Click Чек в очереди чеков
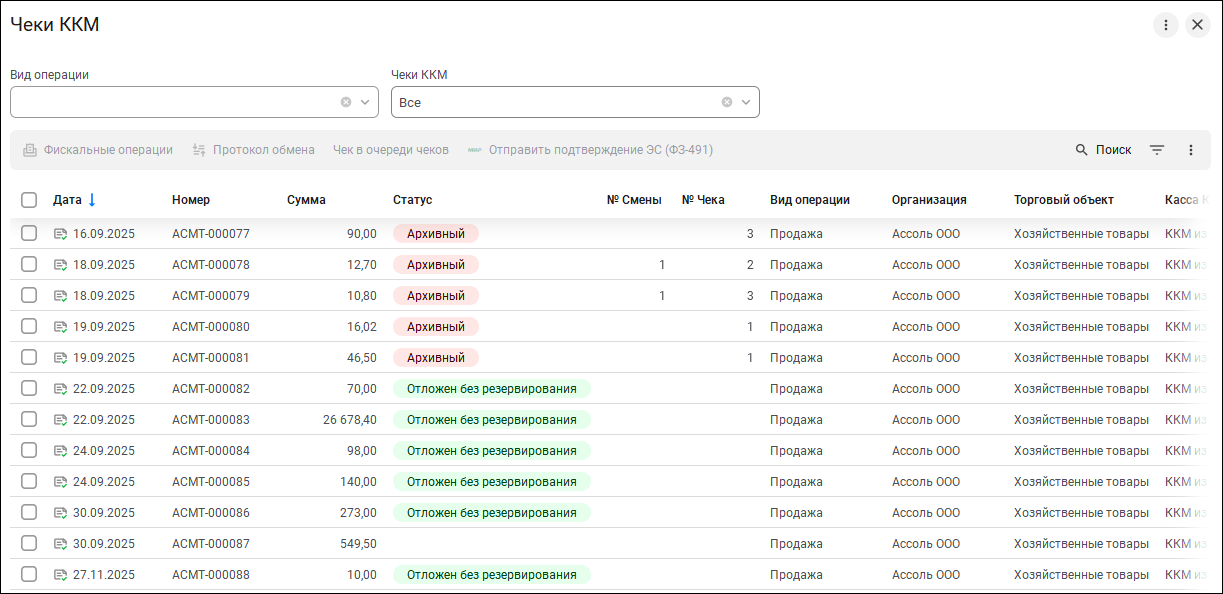The image size is (1223, 594). [390, 150]
